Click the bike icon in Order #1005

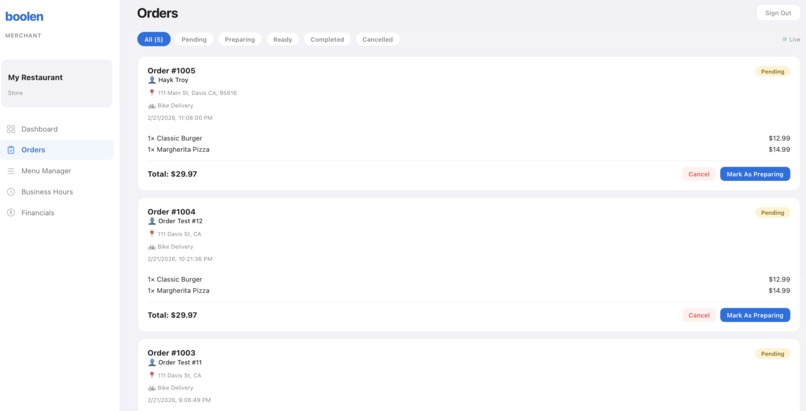tap(152, 106)
